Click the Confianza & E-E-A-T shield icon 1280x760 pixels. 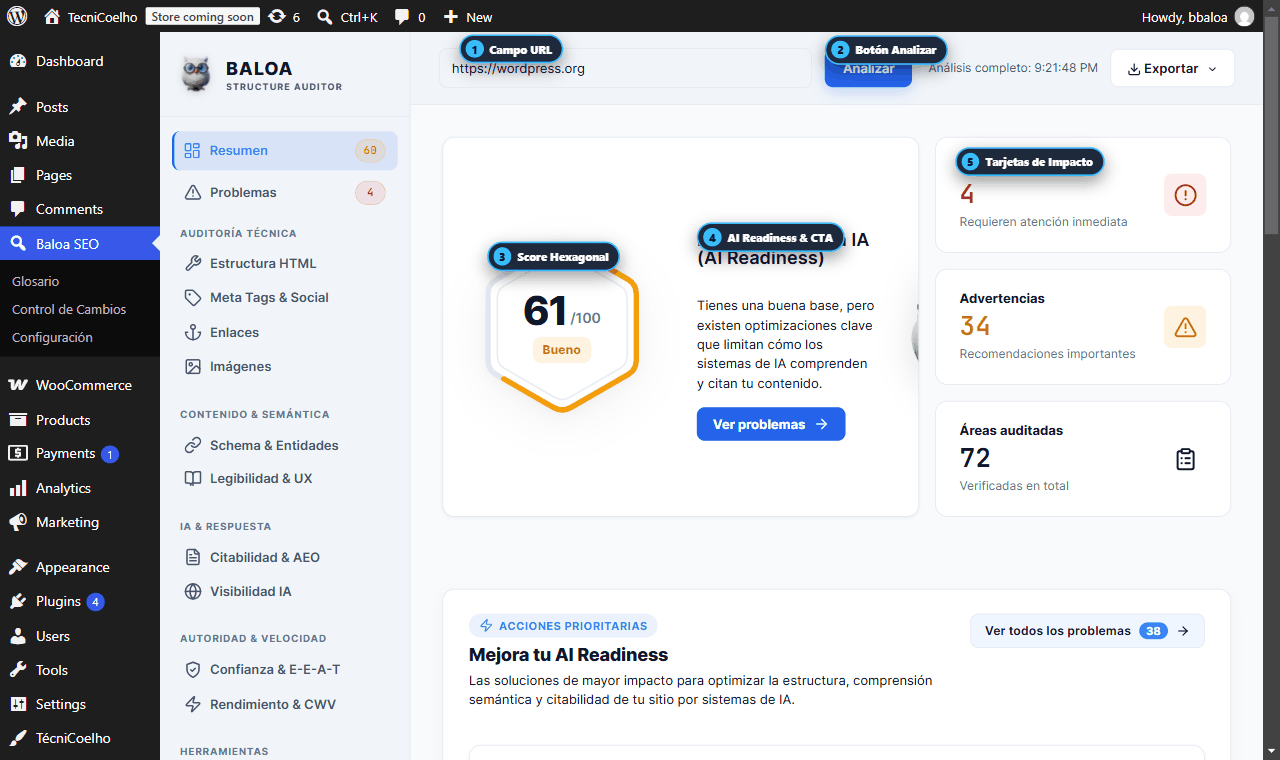click(193, 669)
